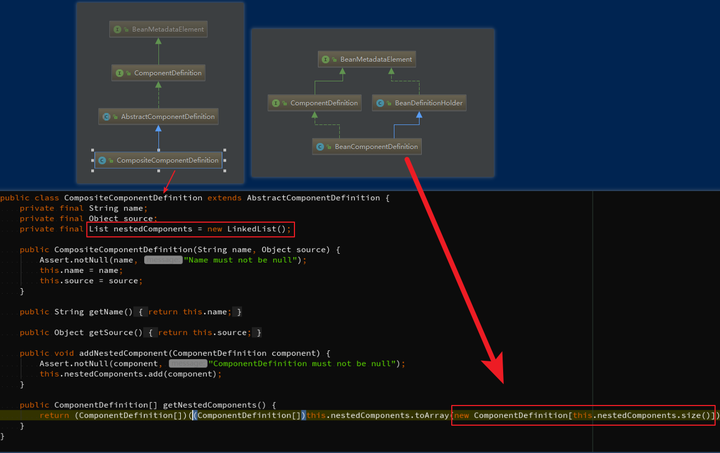The image size is (720, 453).
Task: Click the 'getNestedComponents()' method name
Action: 214,405
